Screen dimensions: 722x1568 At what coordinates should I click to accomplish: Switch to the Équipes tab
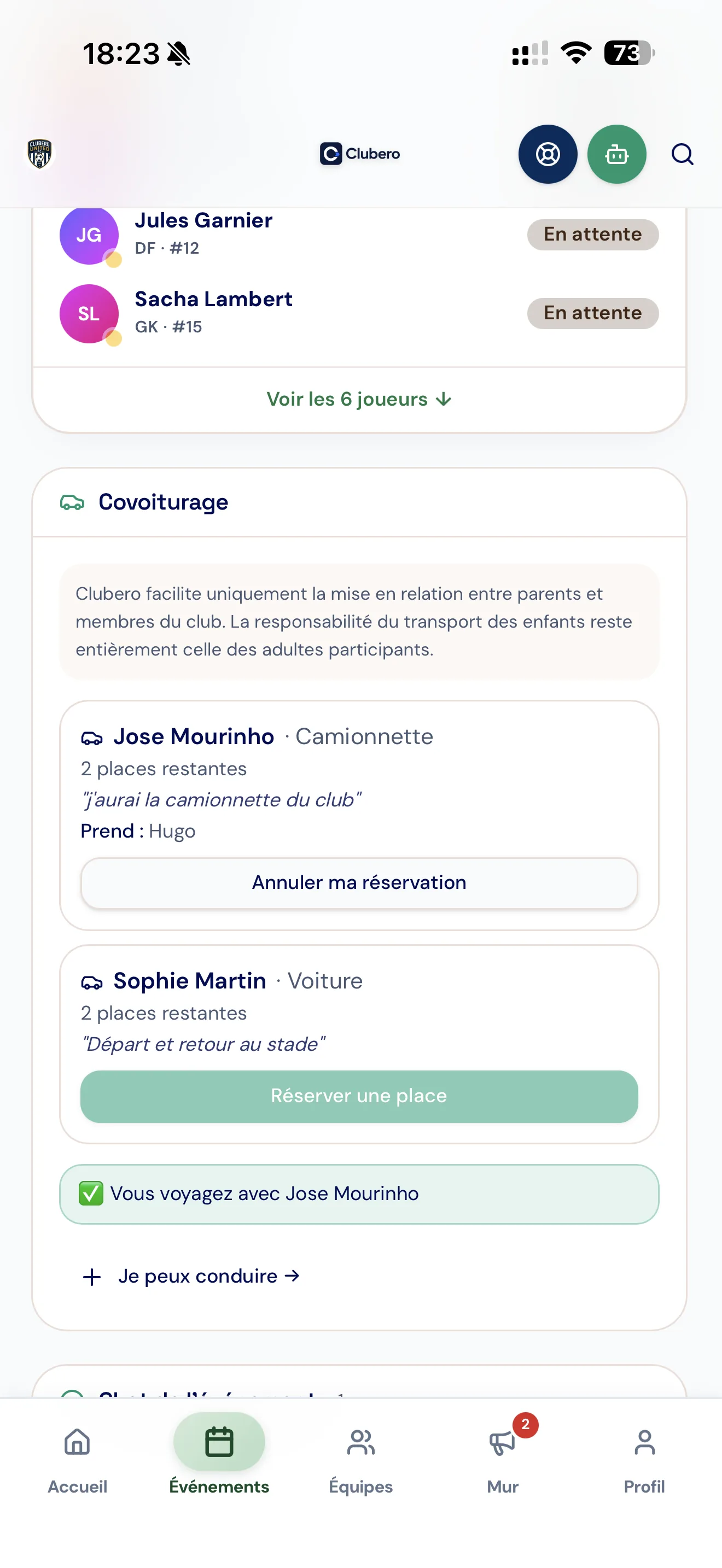[x=361, y=1460]
